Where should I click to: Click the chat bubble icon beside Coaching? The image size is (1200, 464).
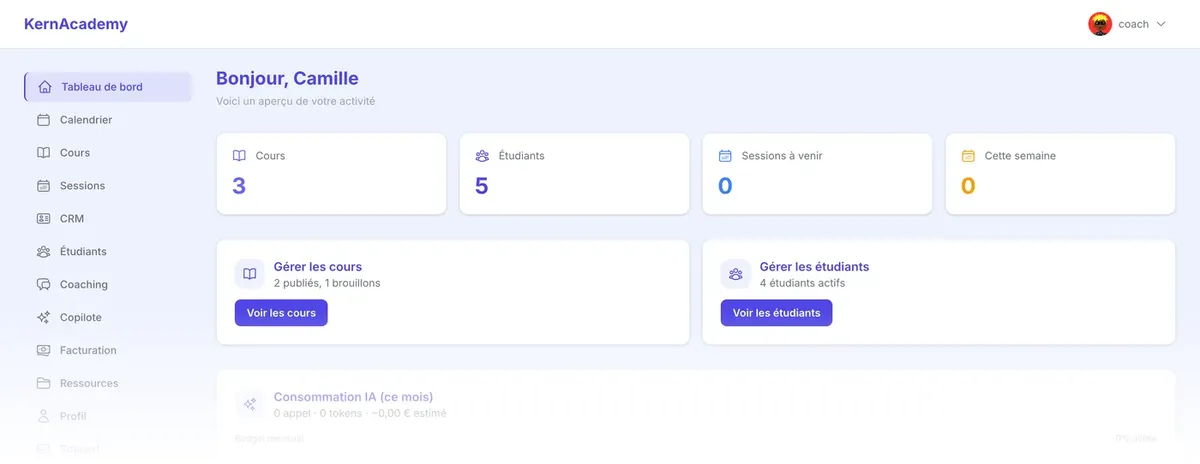[43, 285]
